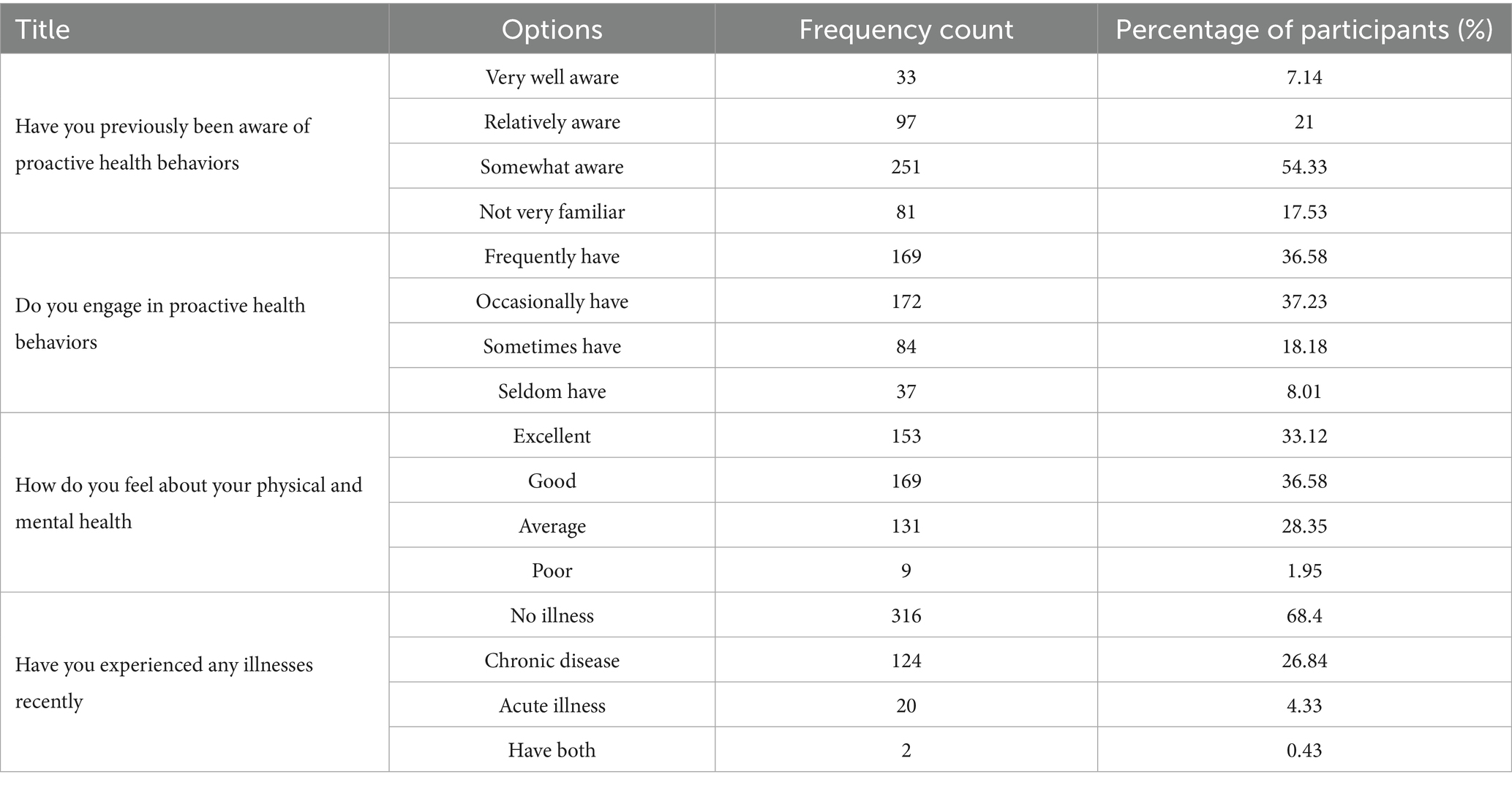This screenshot has width=1512, height=785.
Task: Click 'Do you engage in proactive health behaviors'
Action: coord(160,323)
